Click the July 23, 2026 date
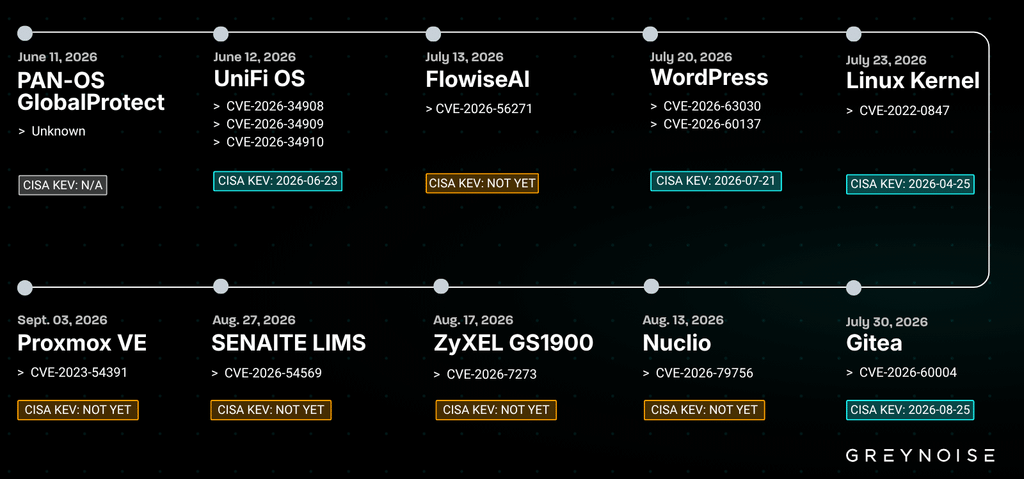Image resolution: width=1024 pixels, height=479 pixels. point(886,60)
